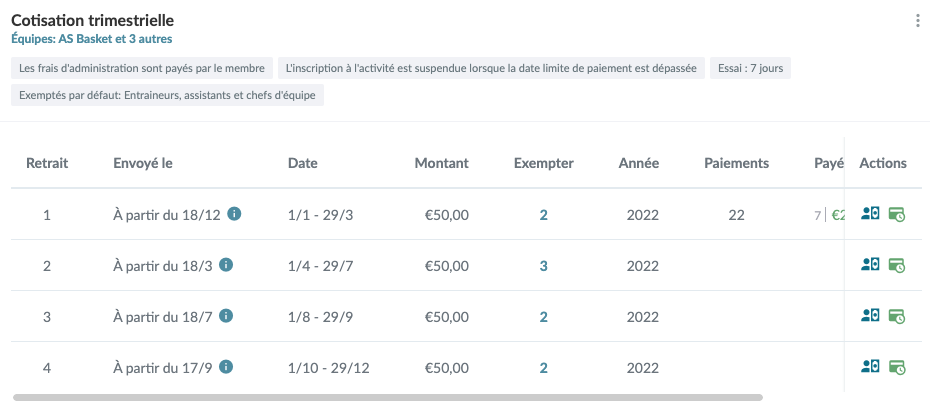Viewport: 930px width, 414px height.
Task: Click the Exempter column header
Action: 544,163
